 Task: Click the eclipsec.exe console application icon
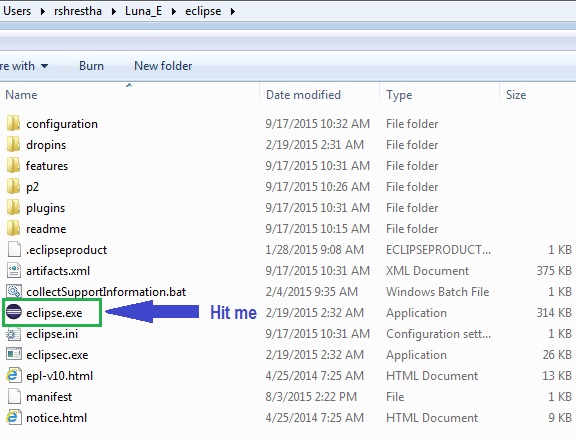point(14,354)
